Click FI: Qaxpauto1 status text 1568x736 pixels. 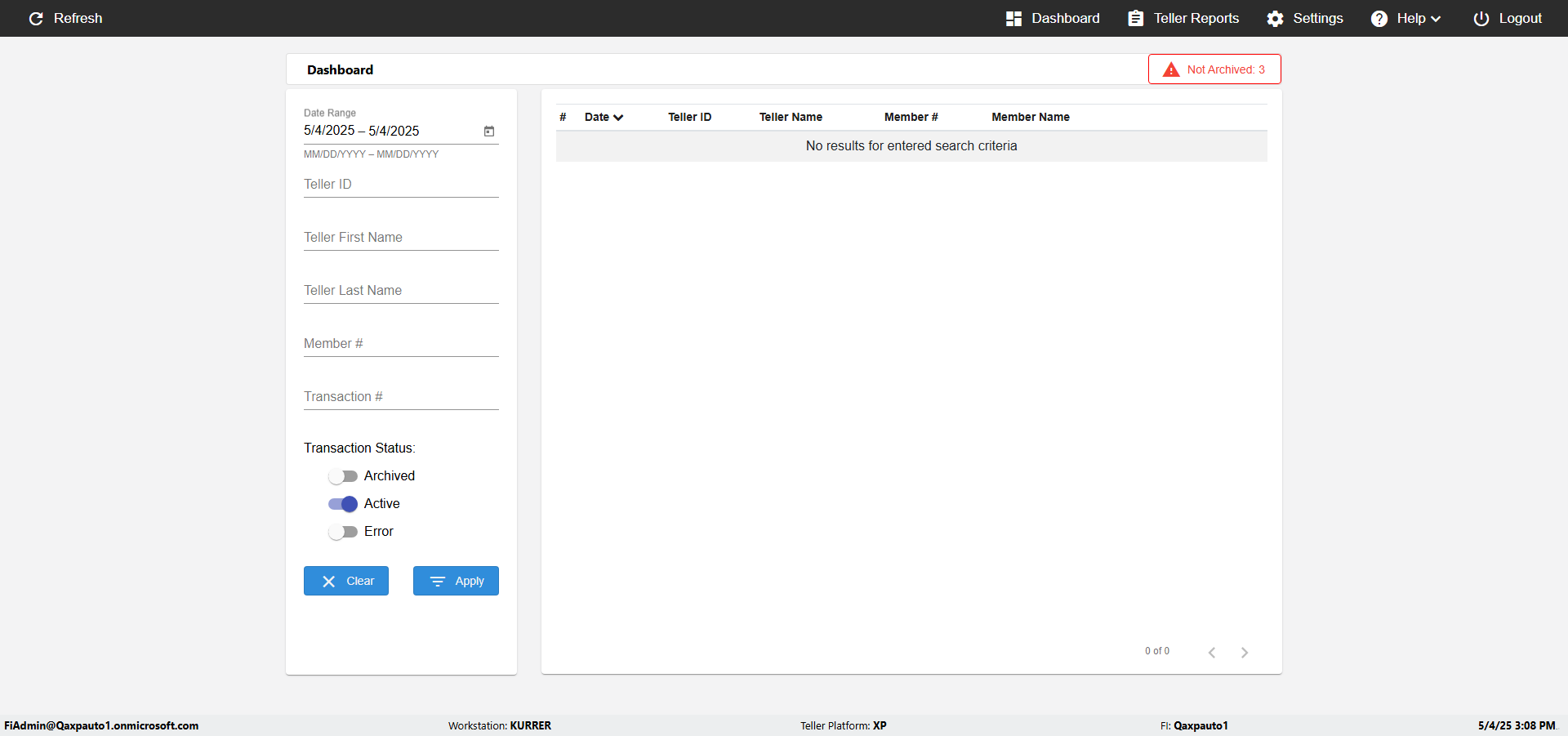tap(1194, 725)
